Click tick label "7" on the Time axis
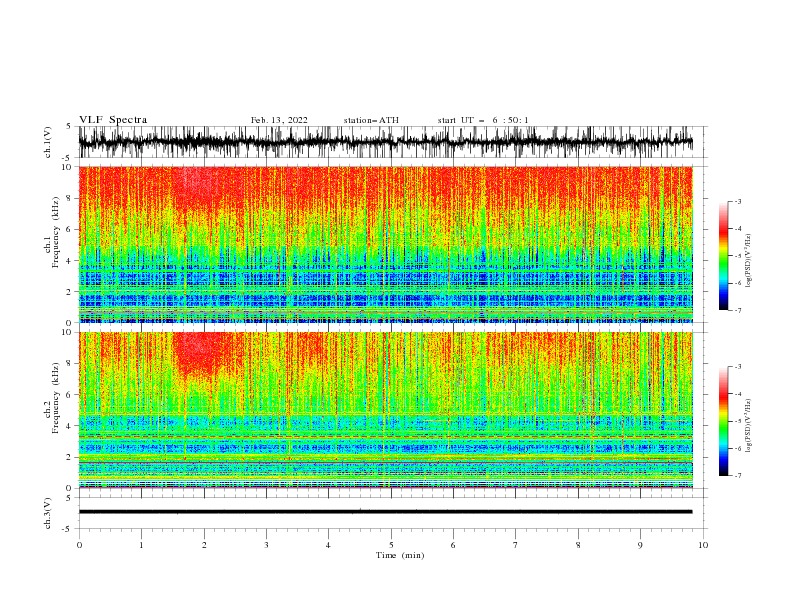This screenshot has height=612, width=792. (516, 545)
